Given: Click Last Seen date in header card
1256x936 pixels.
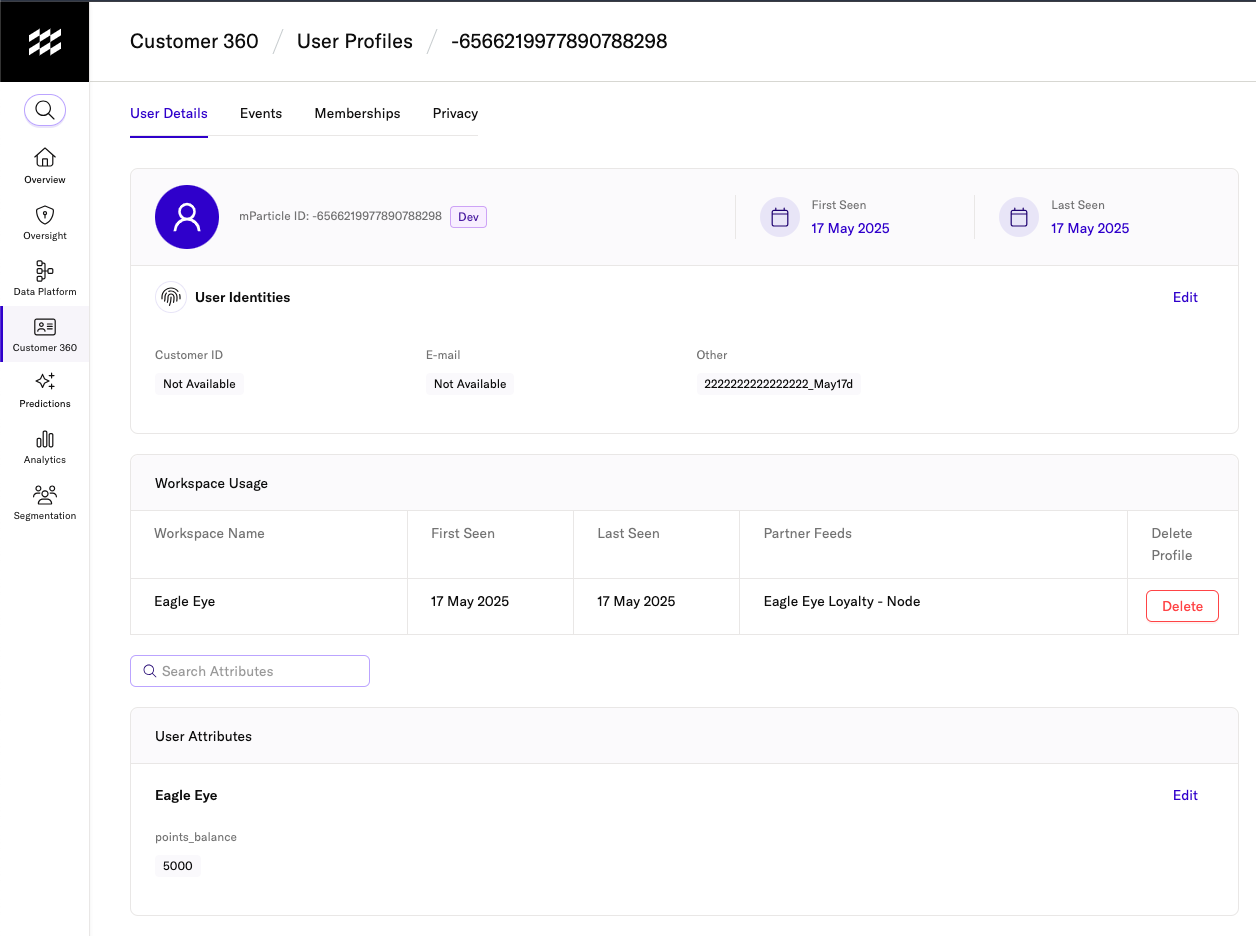Looking at the screenshot, I should click(1090, 228).
